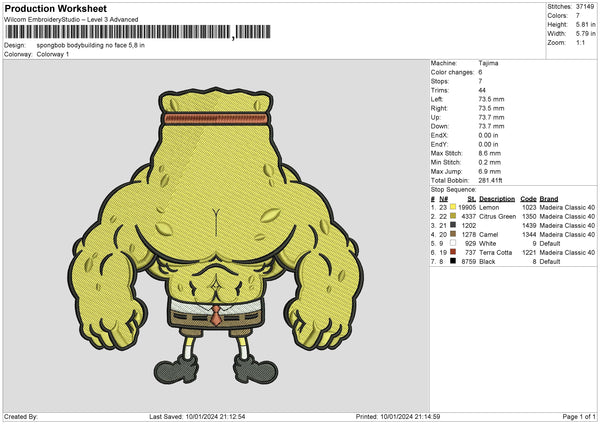
Task: Click the Trims value '44'
Action: coord(482,90)
